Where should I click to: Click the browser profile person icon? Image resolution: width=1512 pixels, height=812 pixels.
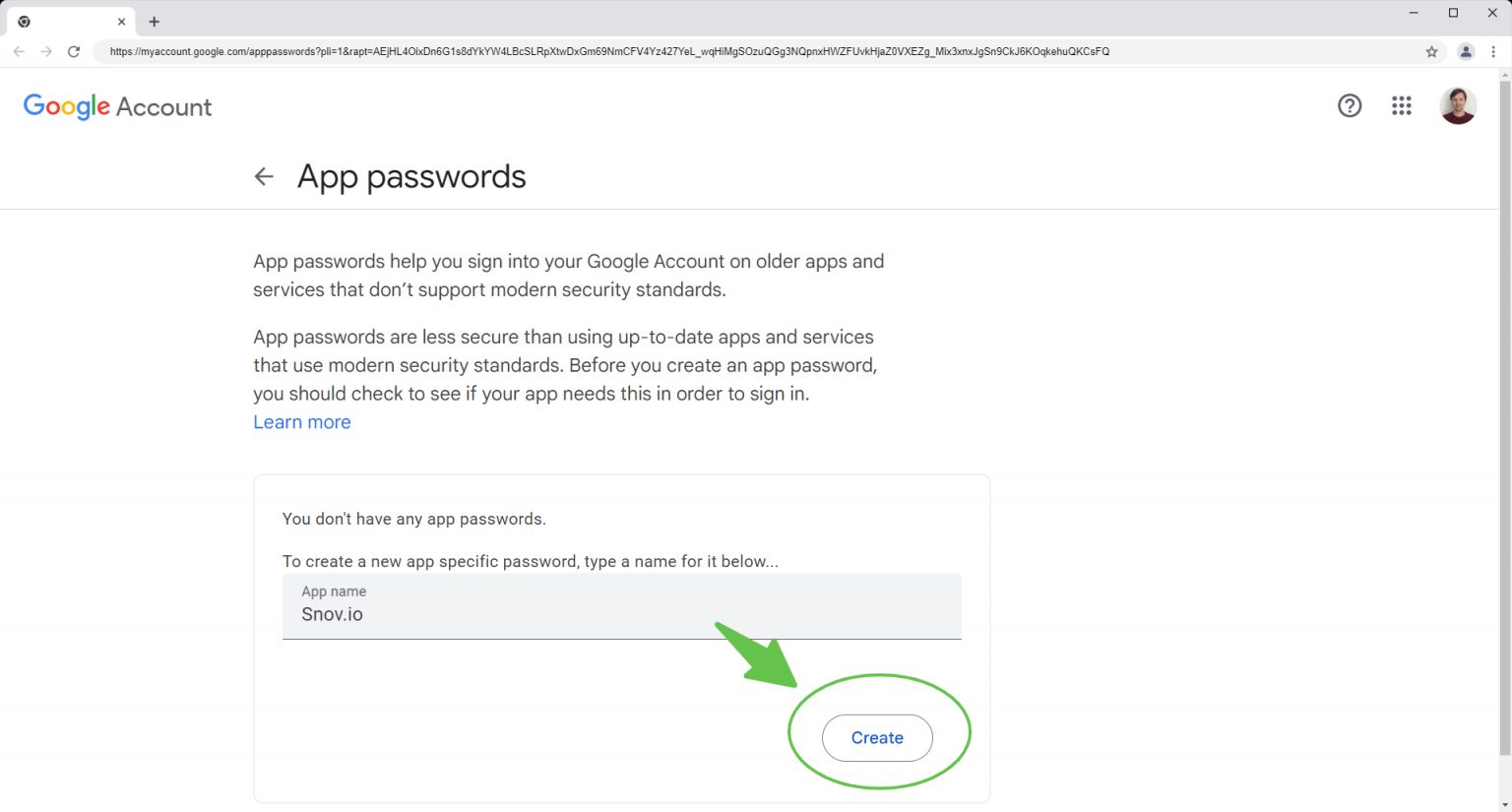[1464, 51]
